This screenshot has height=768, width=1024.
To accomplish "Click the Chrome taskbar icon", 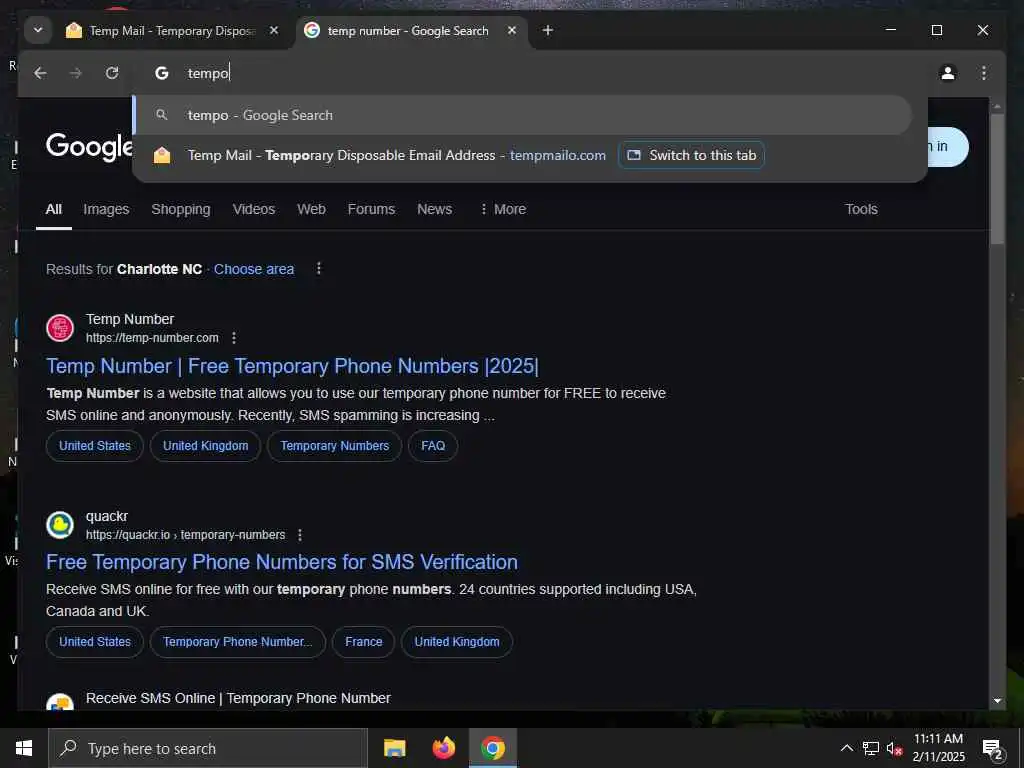I will click(493, 748).
